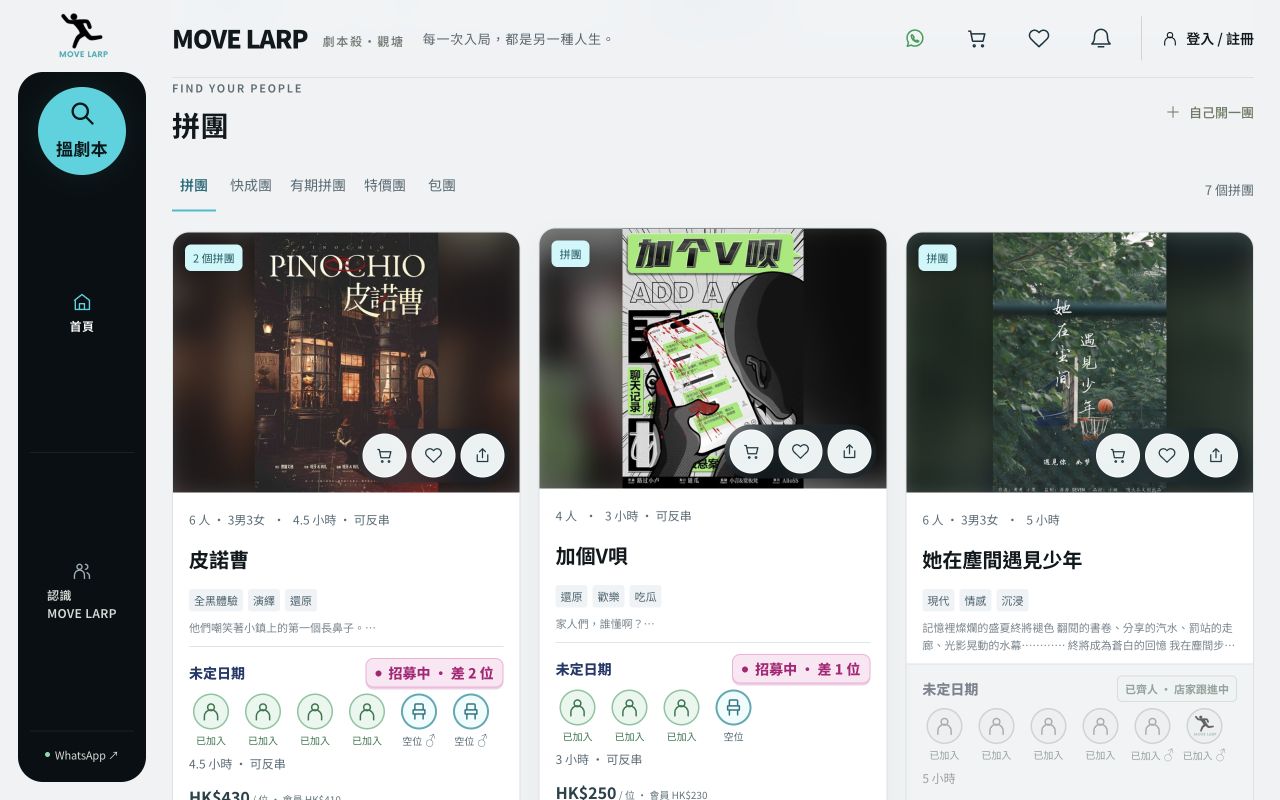This screenshot has width=1280, height=800.
Task: Open the 搵劇本 search circle
Action: 82,131
